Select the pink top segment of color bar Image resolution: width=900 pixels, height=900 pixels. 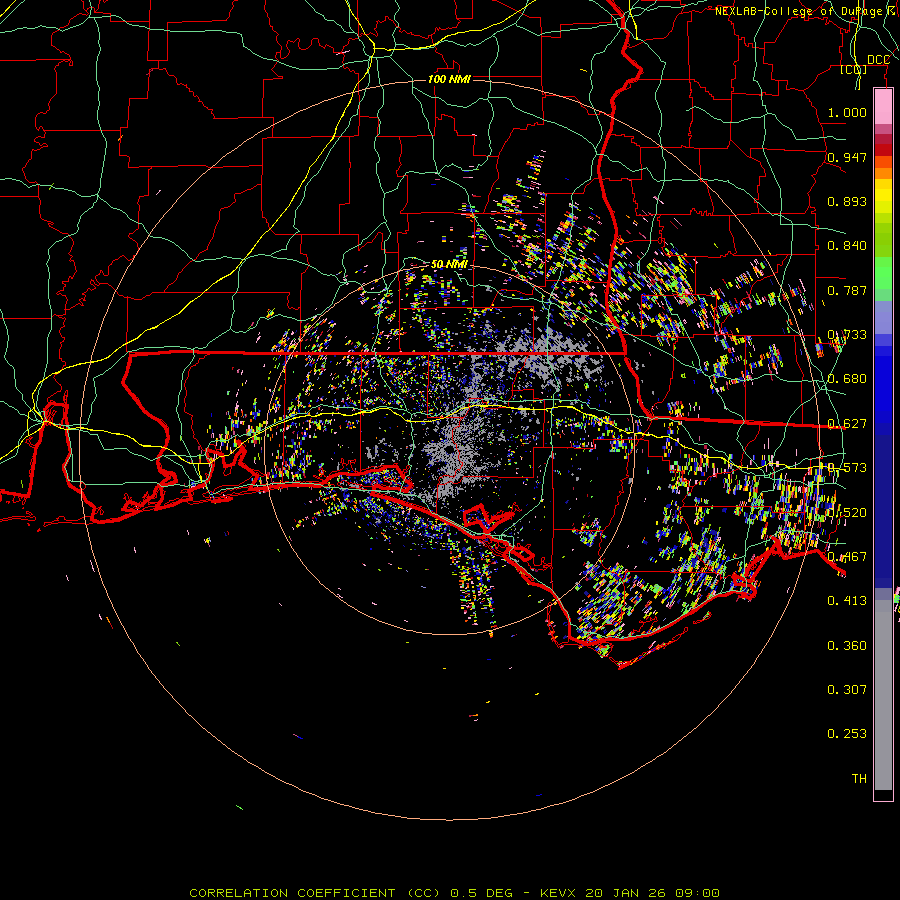(883, 107)
